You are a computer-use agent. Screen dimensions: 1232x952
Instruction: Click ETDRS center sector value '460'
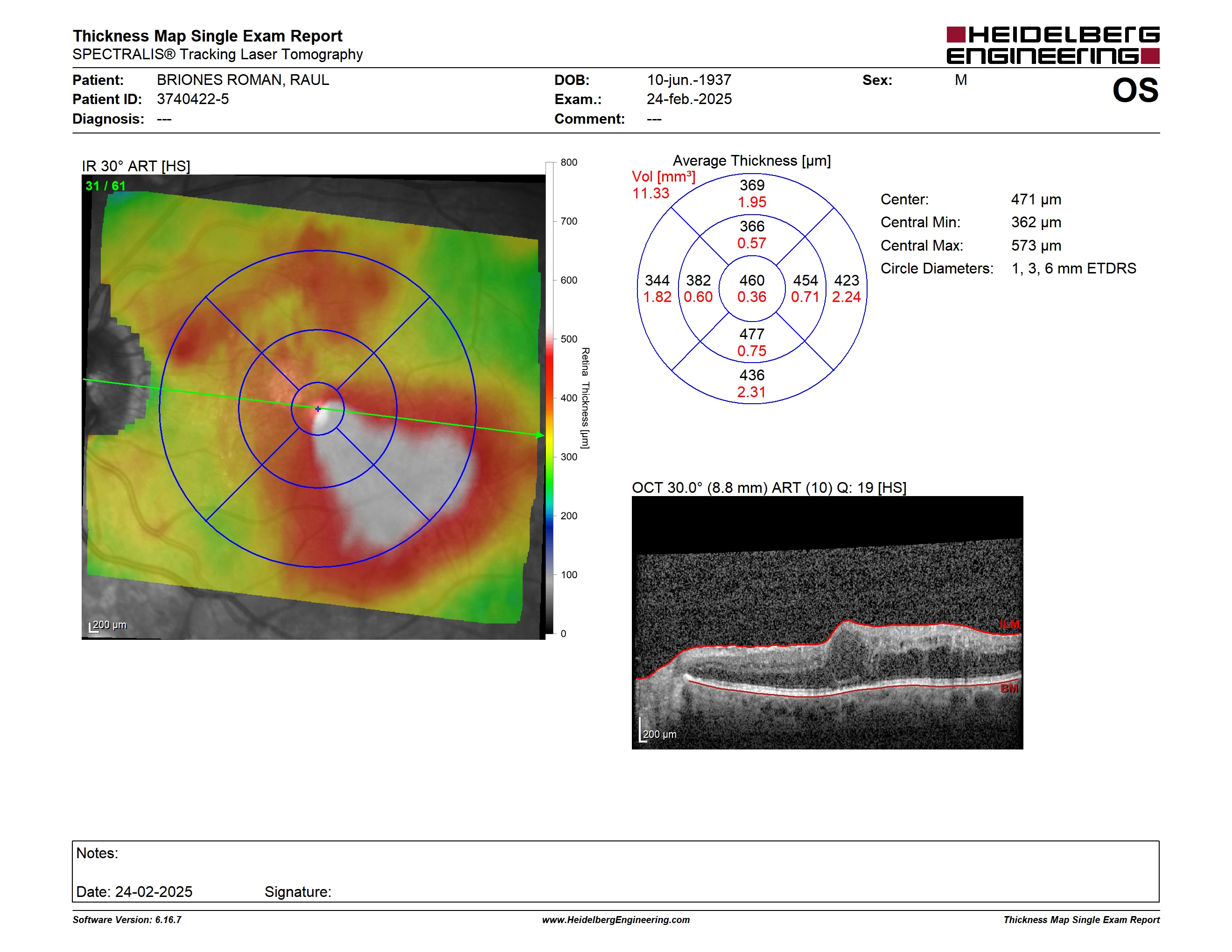click(x=752, y=280)
